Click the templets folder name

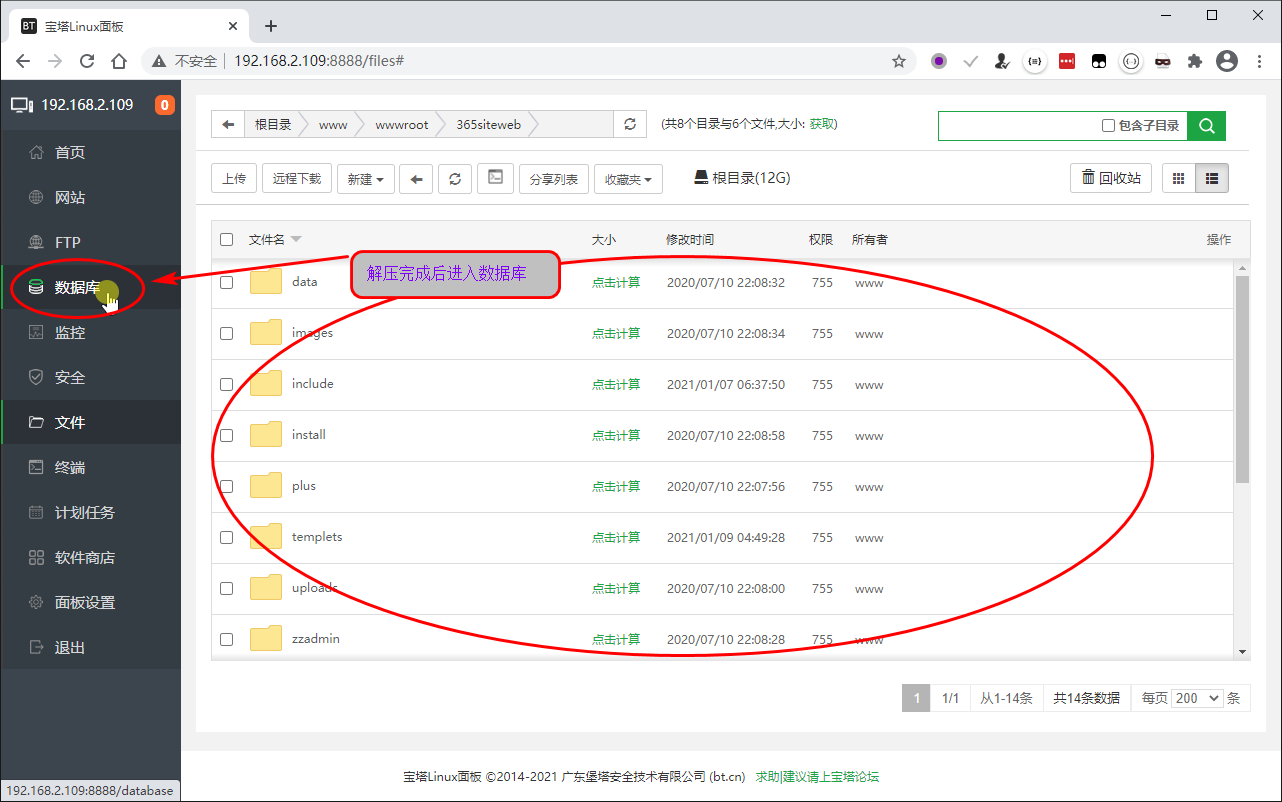tap(317, 537)
